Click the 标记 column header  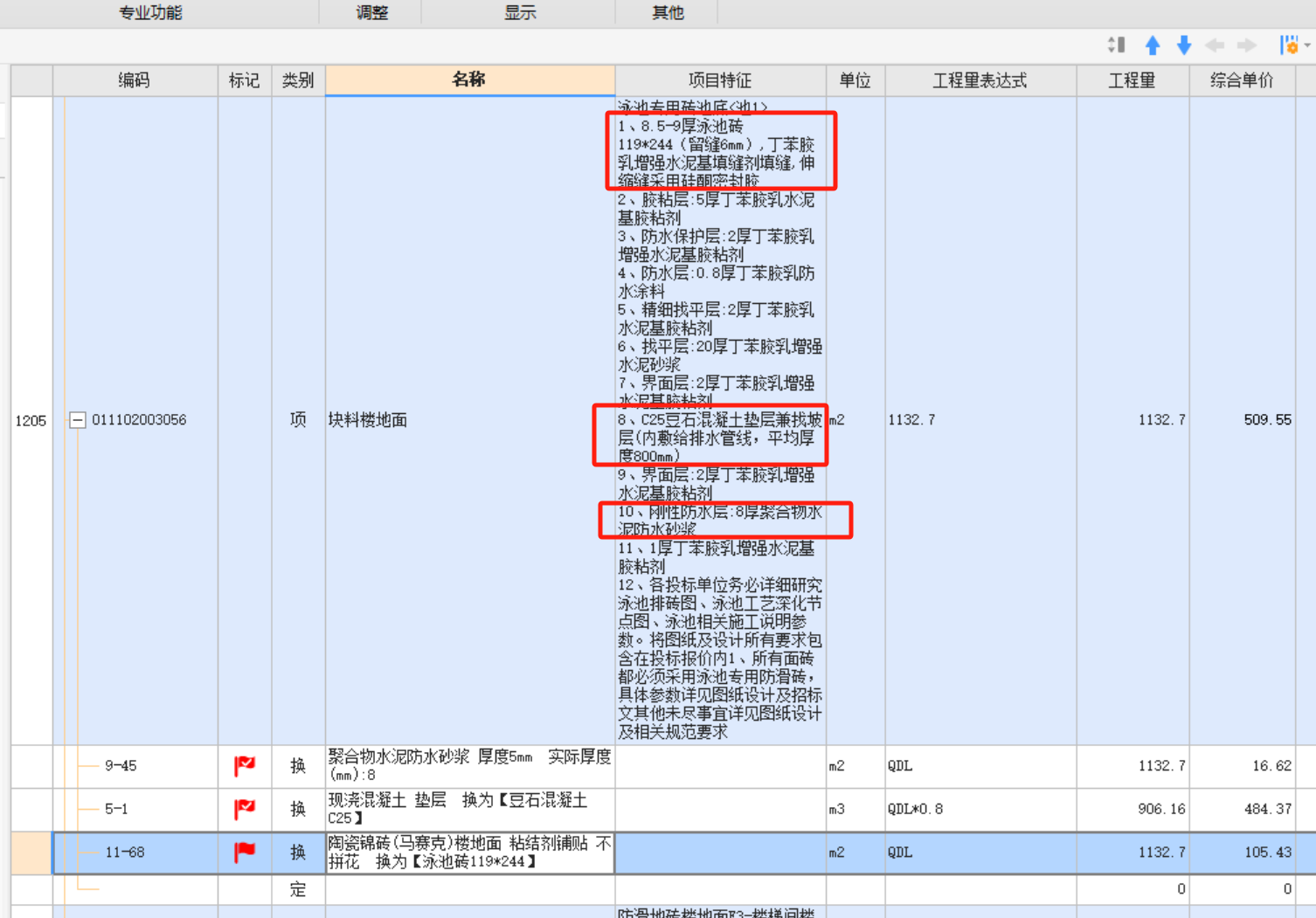pyautogui.click(x=245, y=80)
